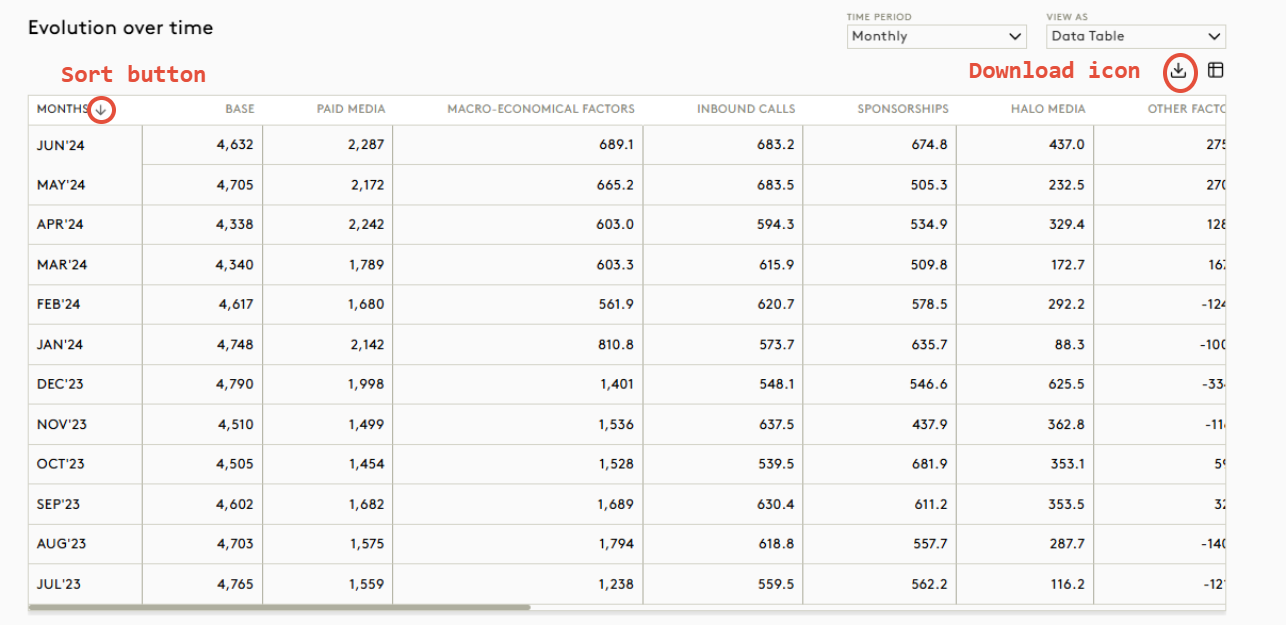Click Inbound Calls value 573.7
Viewport: 1286px width, 625px height.
[x=776, y=344]
